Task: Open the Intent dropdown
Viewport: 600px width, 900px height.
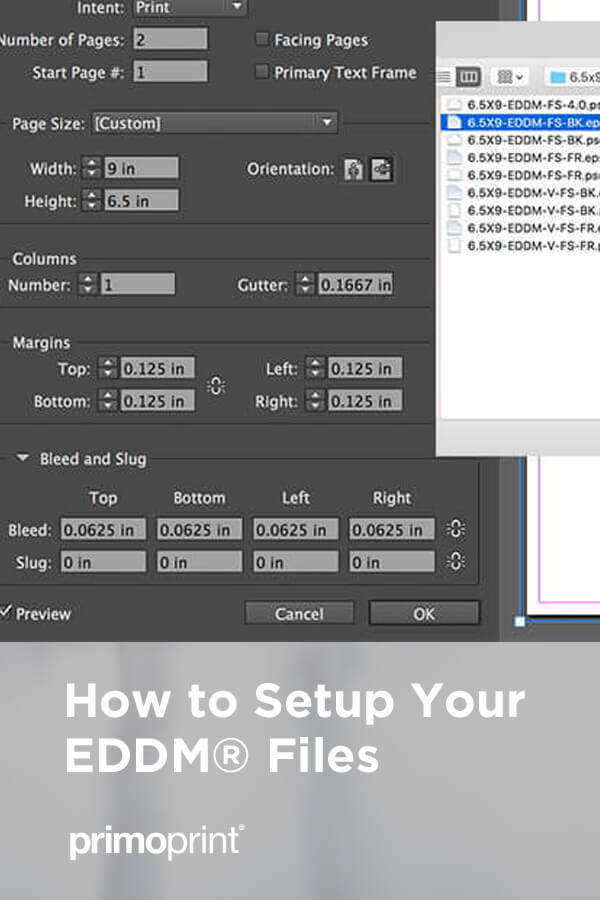Action: [190, 7]
